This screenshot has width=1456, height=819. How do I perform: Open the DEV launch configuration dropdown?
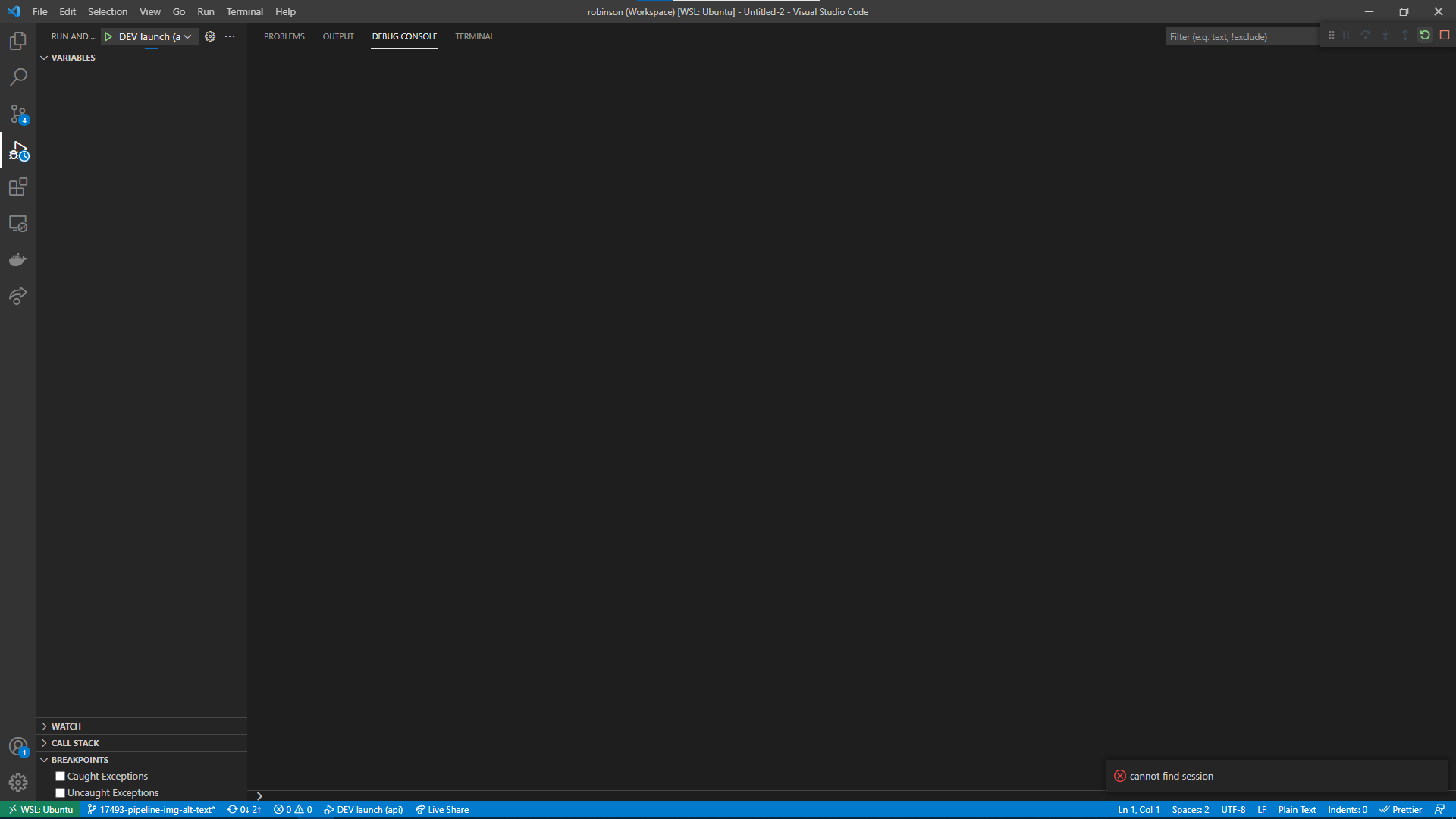188,36
